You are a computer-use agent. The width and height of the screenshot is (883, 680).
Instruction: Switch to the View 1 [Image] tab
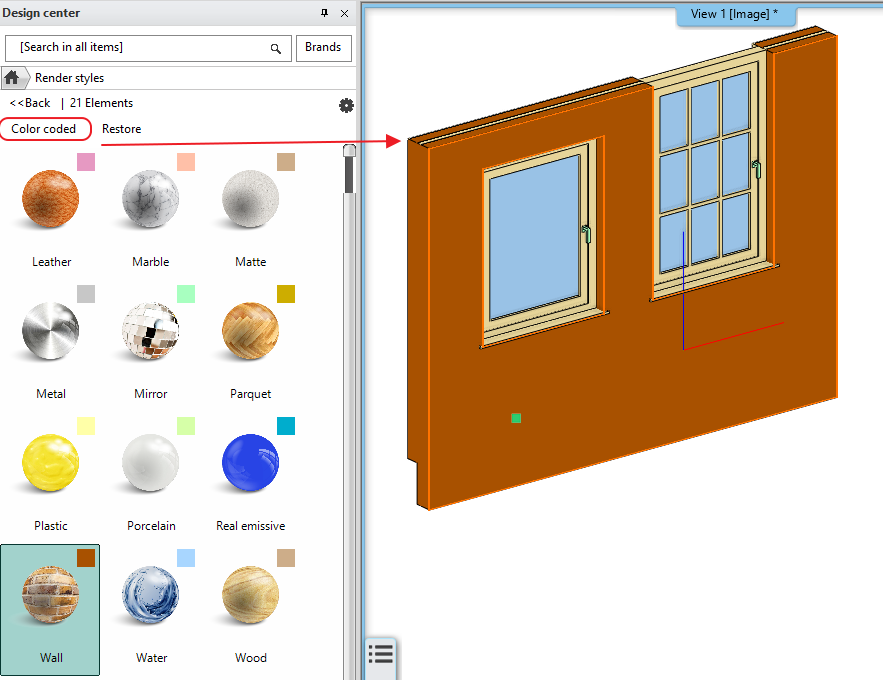tap(735, 15)
